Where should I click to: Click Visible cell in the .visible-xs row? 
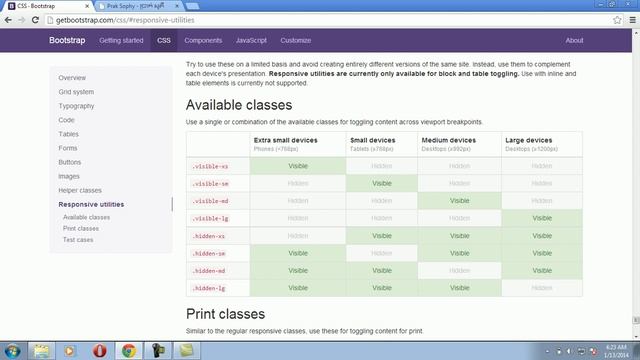(298, 166)
